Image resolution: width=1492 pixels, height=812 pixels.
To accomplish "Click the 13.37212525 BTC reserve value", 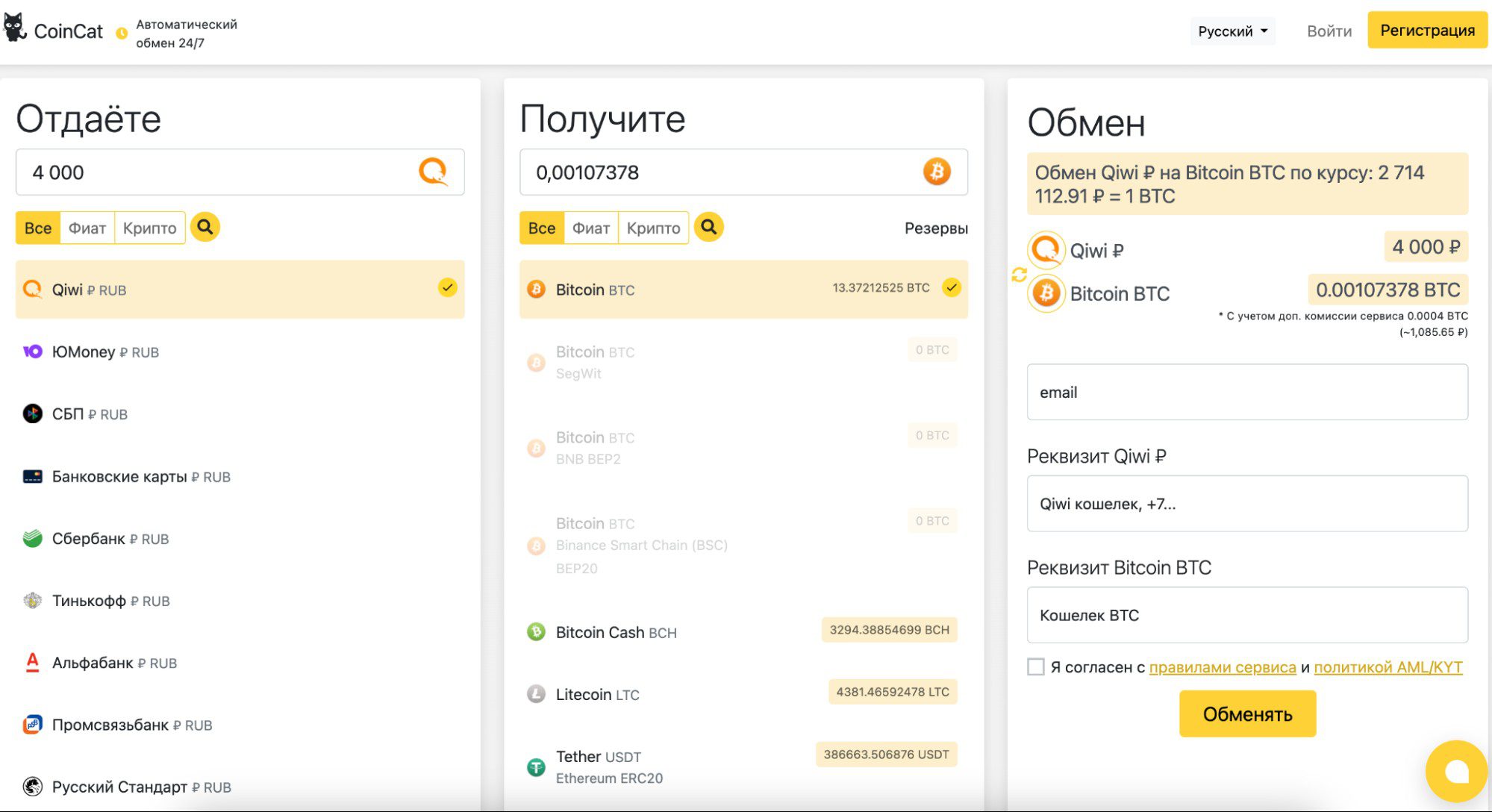I will point(881,287).
